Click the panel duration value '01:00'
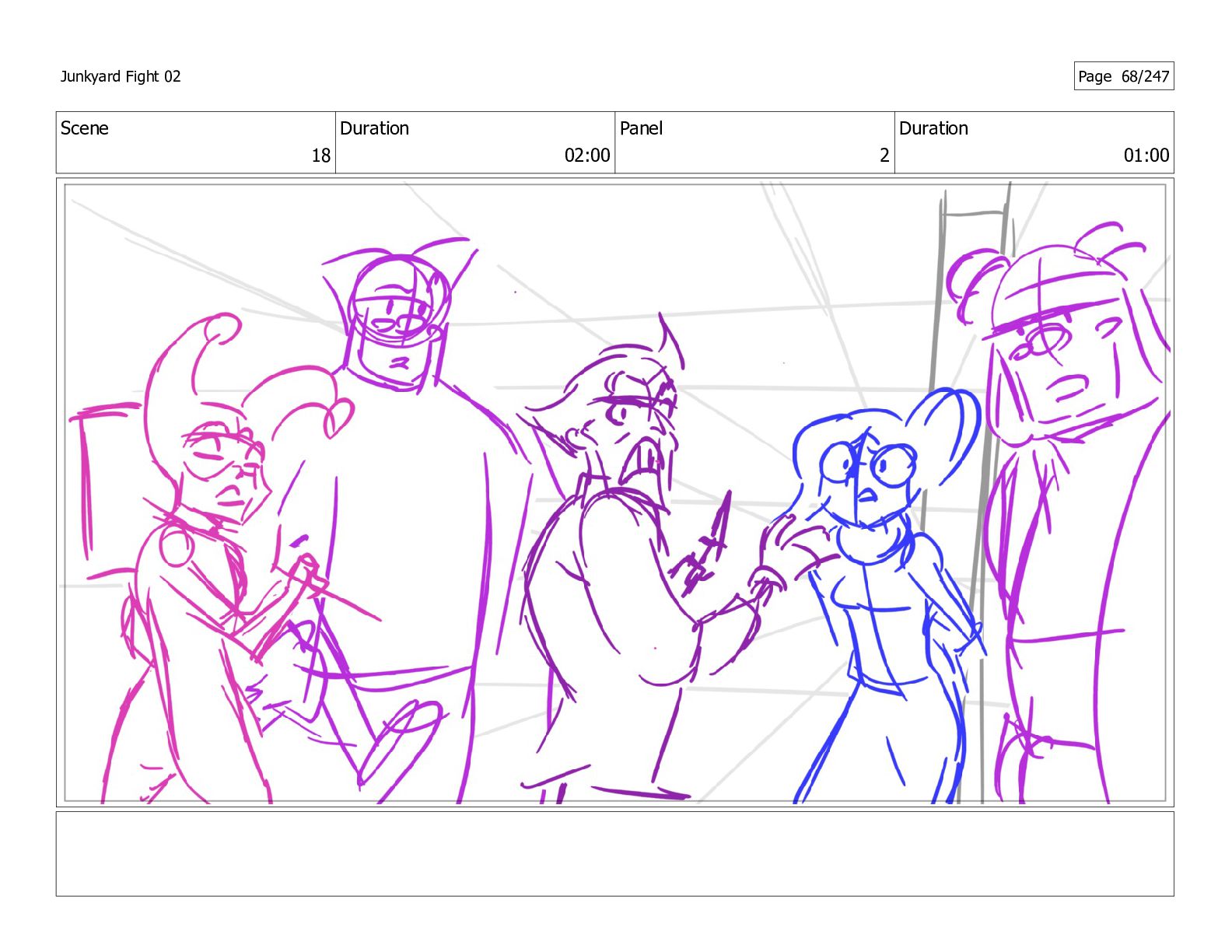This screenshot has height=952, width=1232. (x=1146, y=156)
